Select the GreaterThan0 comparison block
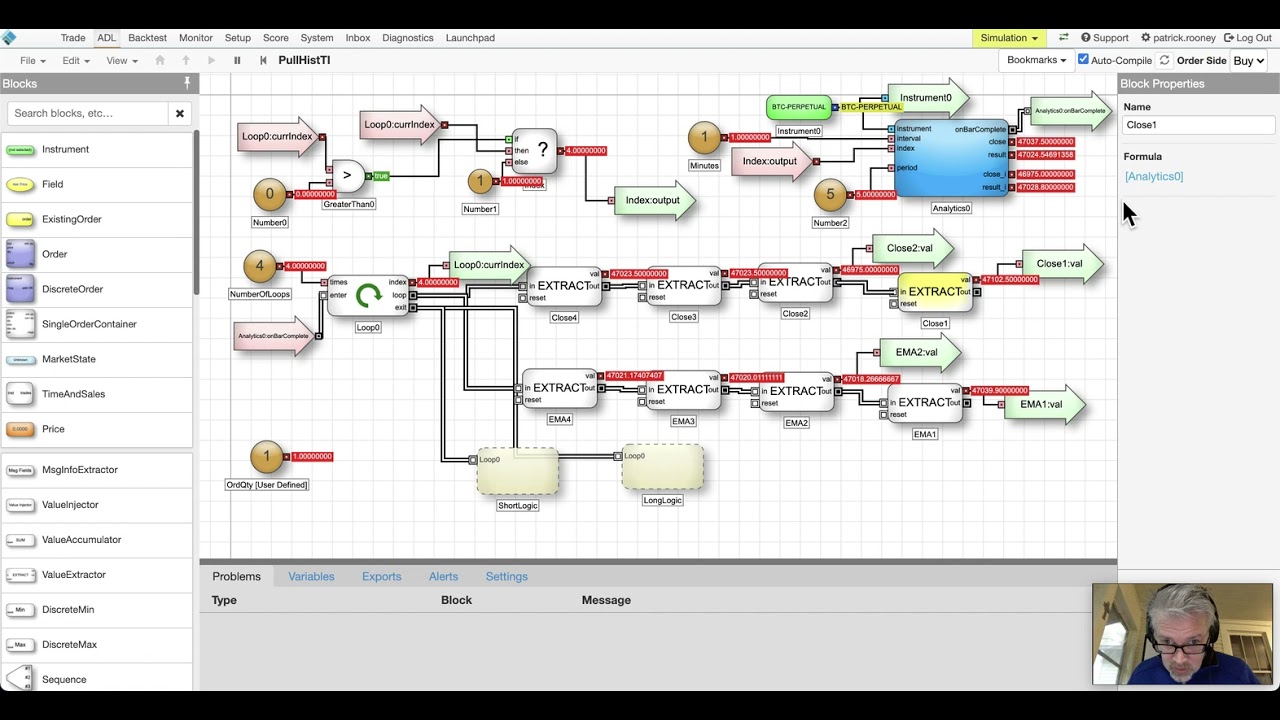The height and width of the screenshot is (720, 1280). [347, 176]
